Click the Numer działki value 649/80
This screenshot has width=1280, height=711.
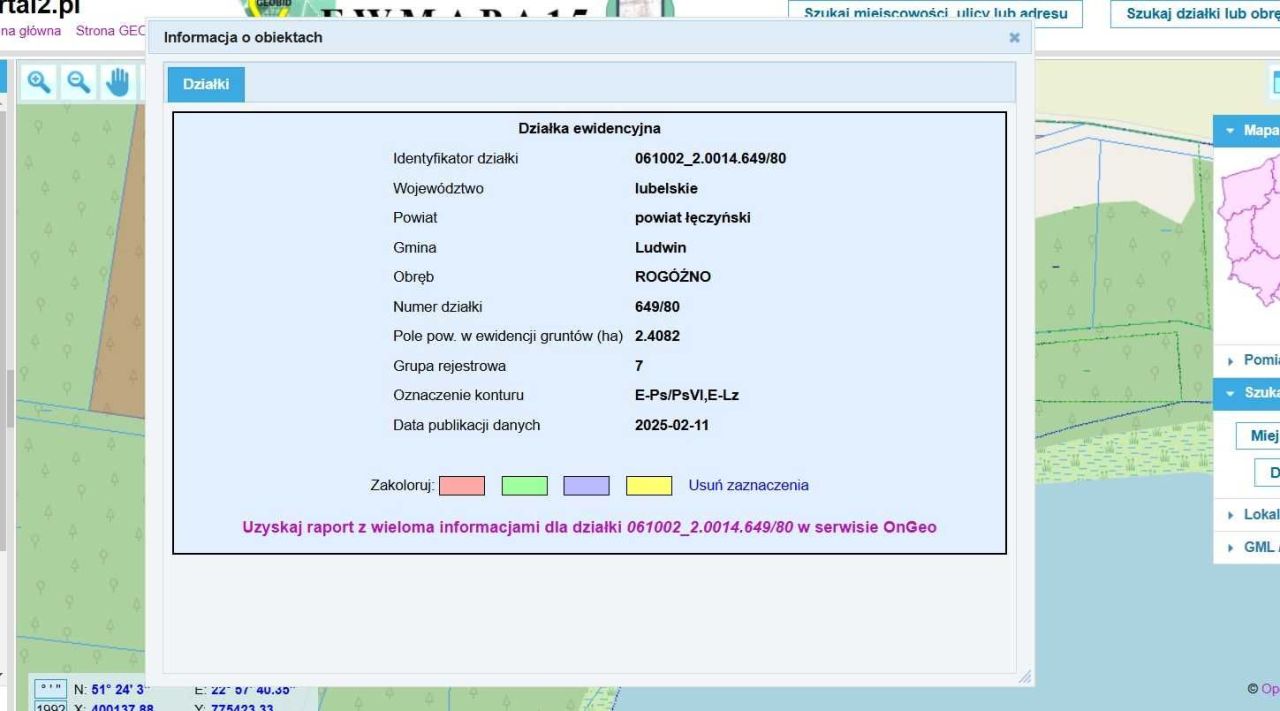pyautogui.click(x=656, y=306)
